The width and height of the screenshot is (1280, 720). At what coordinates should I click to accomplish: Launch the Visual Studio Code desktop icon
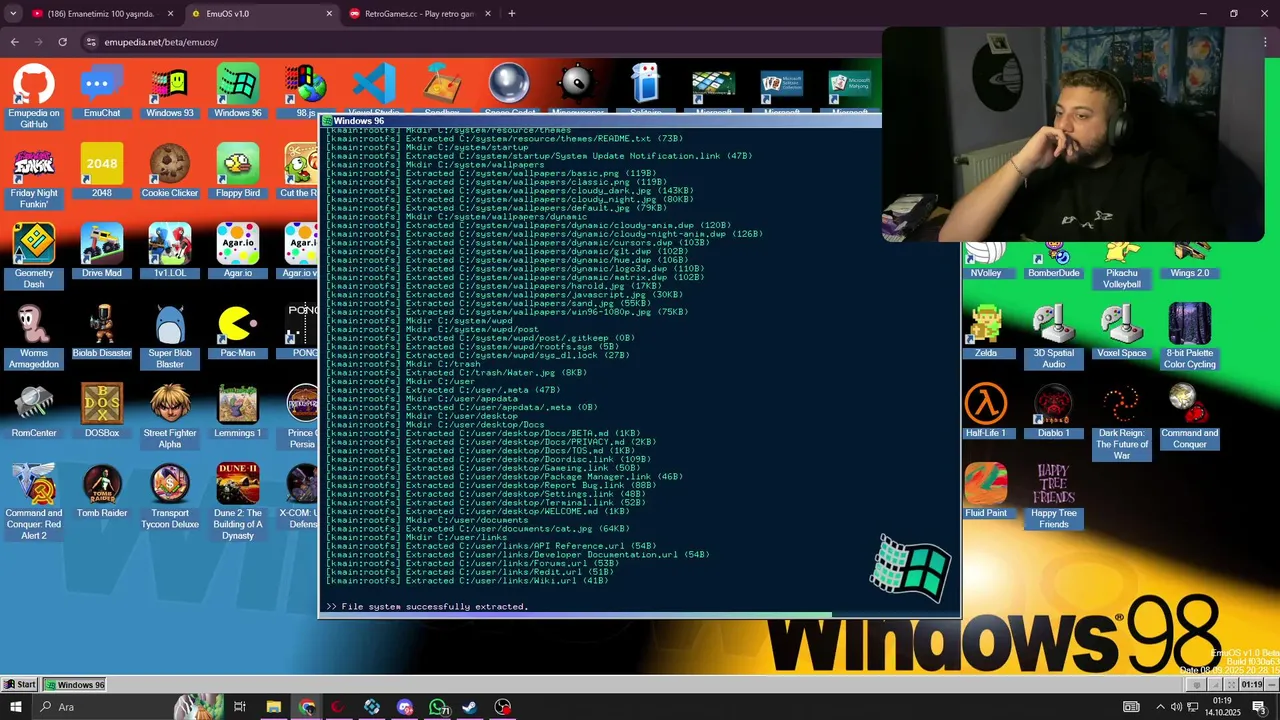[374, 88]
